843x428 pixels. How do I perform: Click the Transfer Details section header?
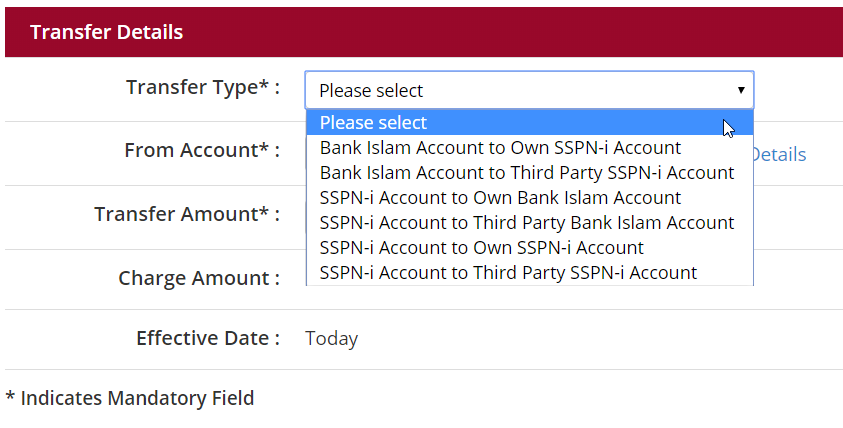pos(106,32)
